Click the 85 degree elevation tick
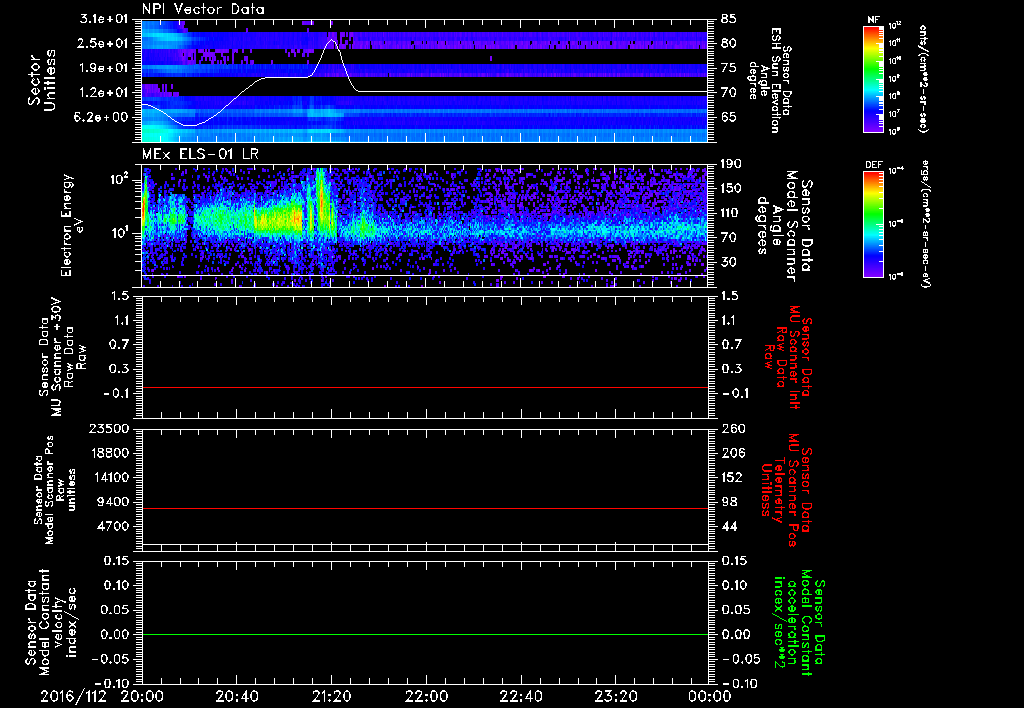This screenshot has height=708, width=1024. (x=729, y=19)
